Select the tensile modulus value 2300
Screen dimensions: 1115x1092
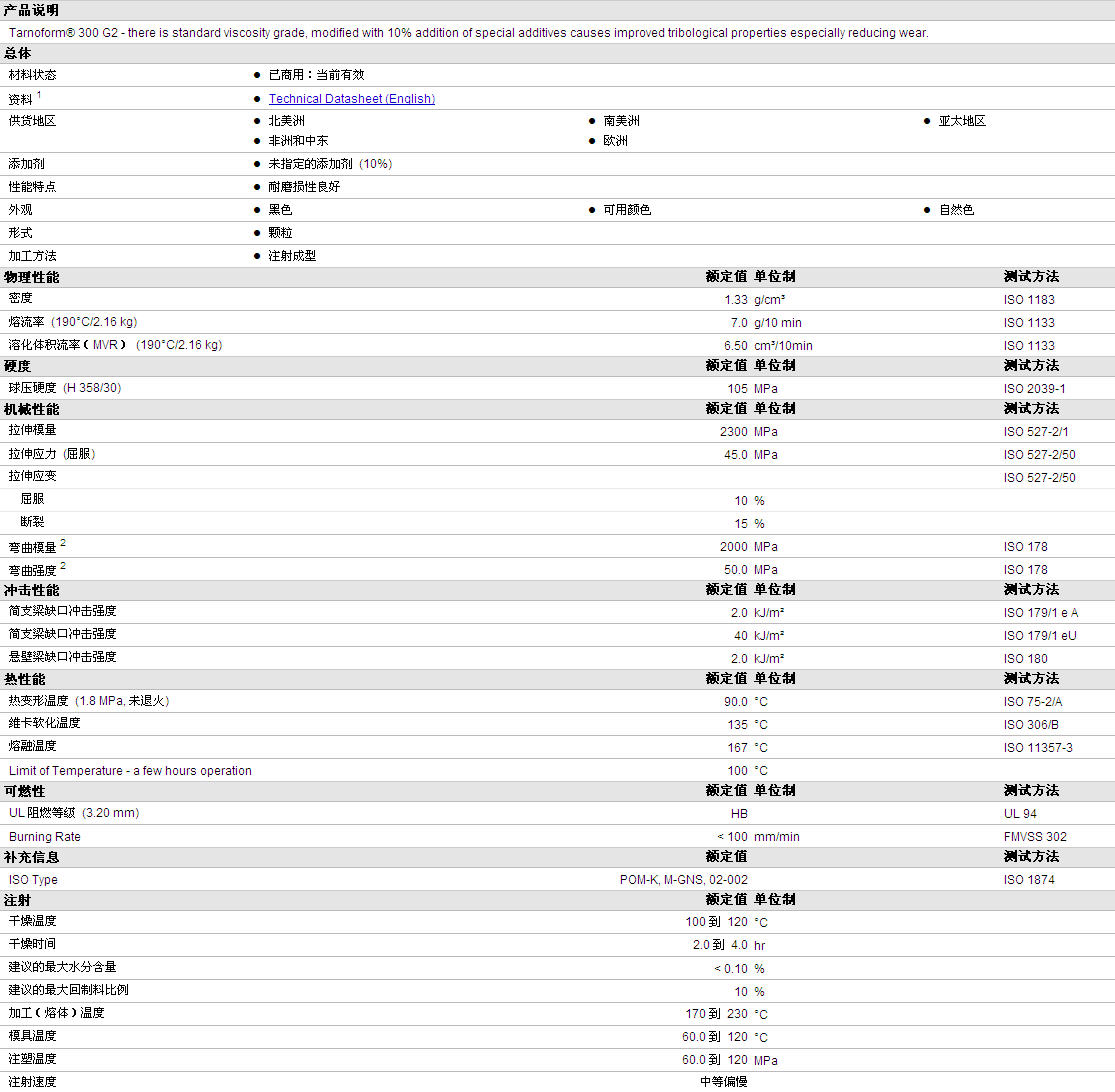click(x=734, y=432)
